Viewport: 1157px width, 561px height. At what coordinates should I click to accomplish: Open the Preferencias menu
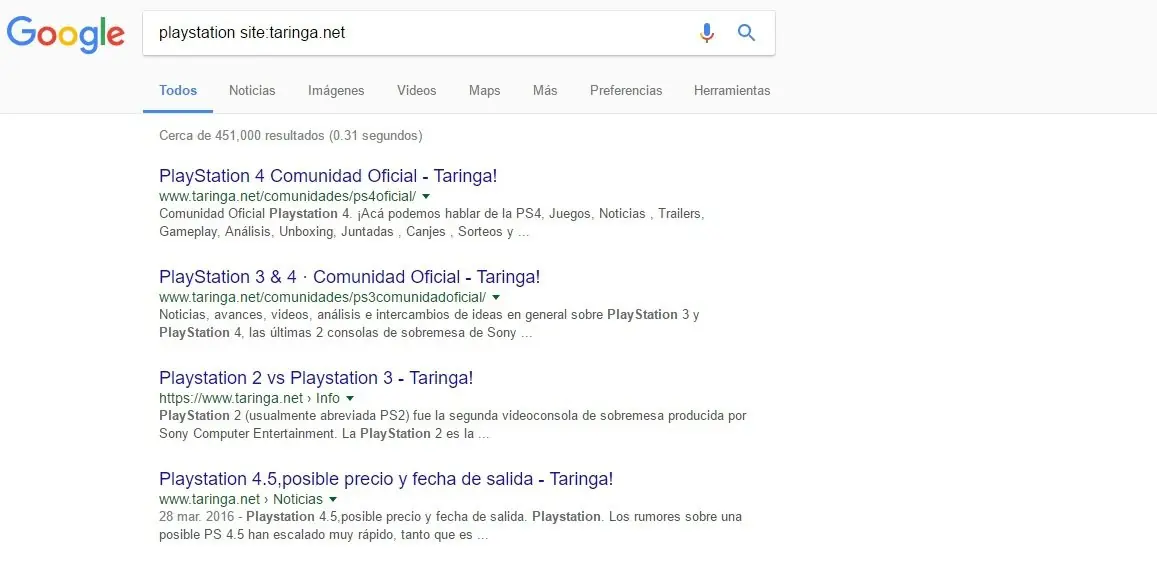coord(626,91)
